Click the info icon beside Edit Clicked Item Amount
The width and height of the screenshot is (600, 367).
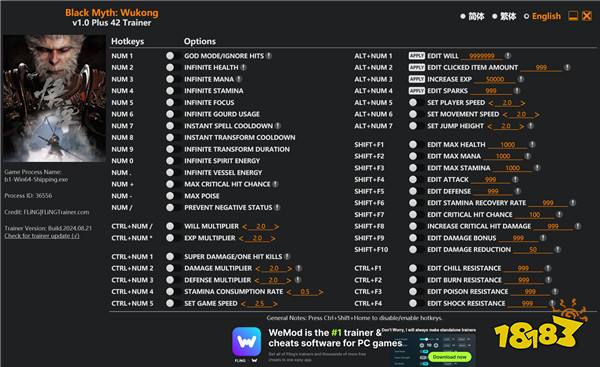pyautogui.click(x=567, y=67)
